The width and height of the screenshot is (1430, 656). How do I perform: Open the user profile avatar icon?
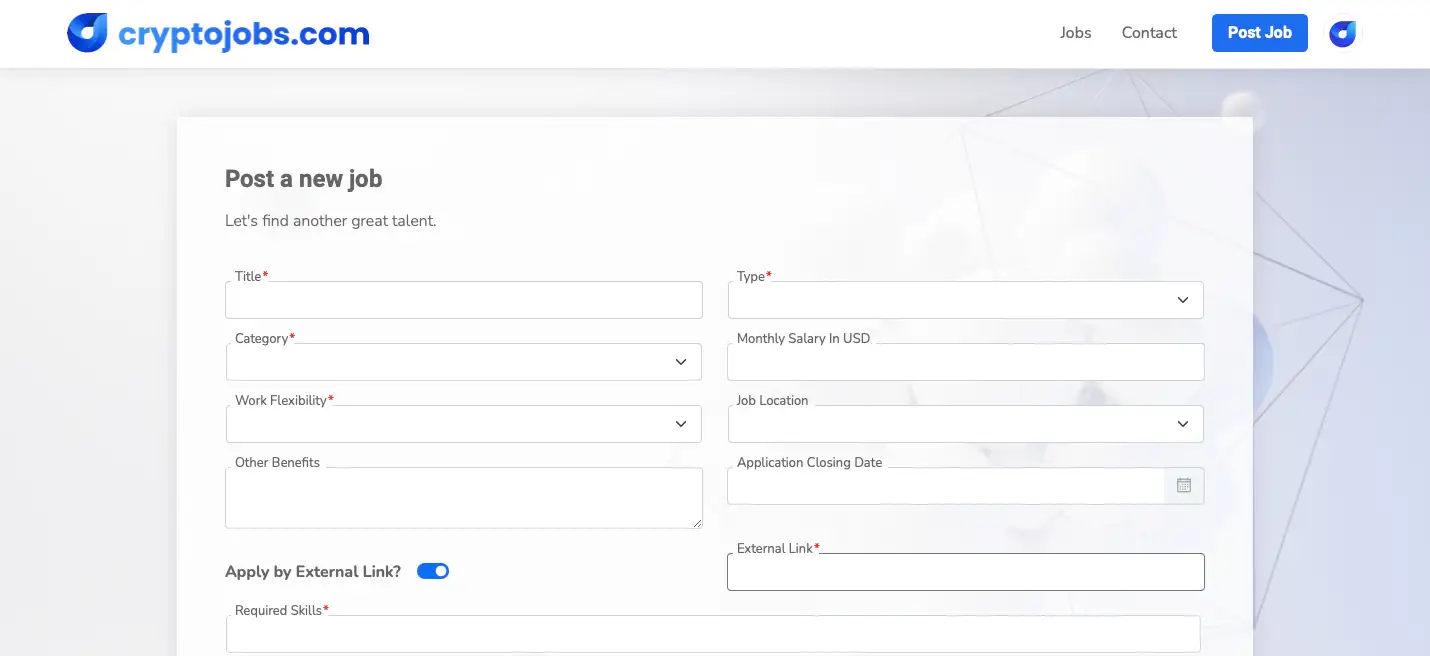(x=1342, y=33)
